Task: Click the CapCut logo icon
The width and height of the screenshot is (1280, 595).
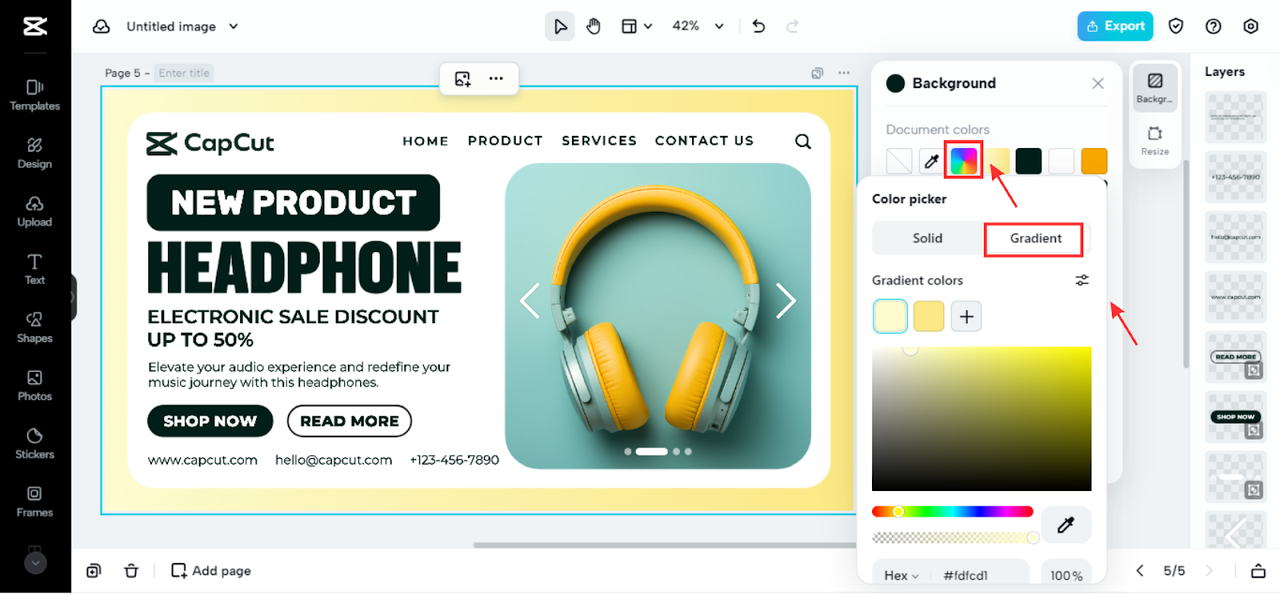Action: tap(35, 27)
